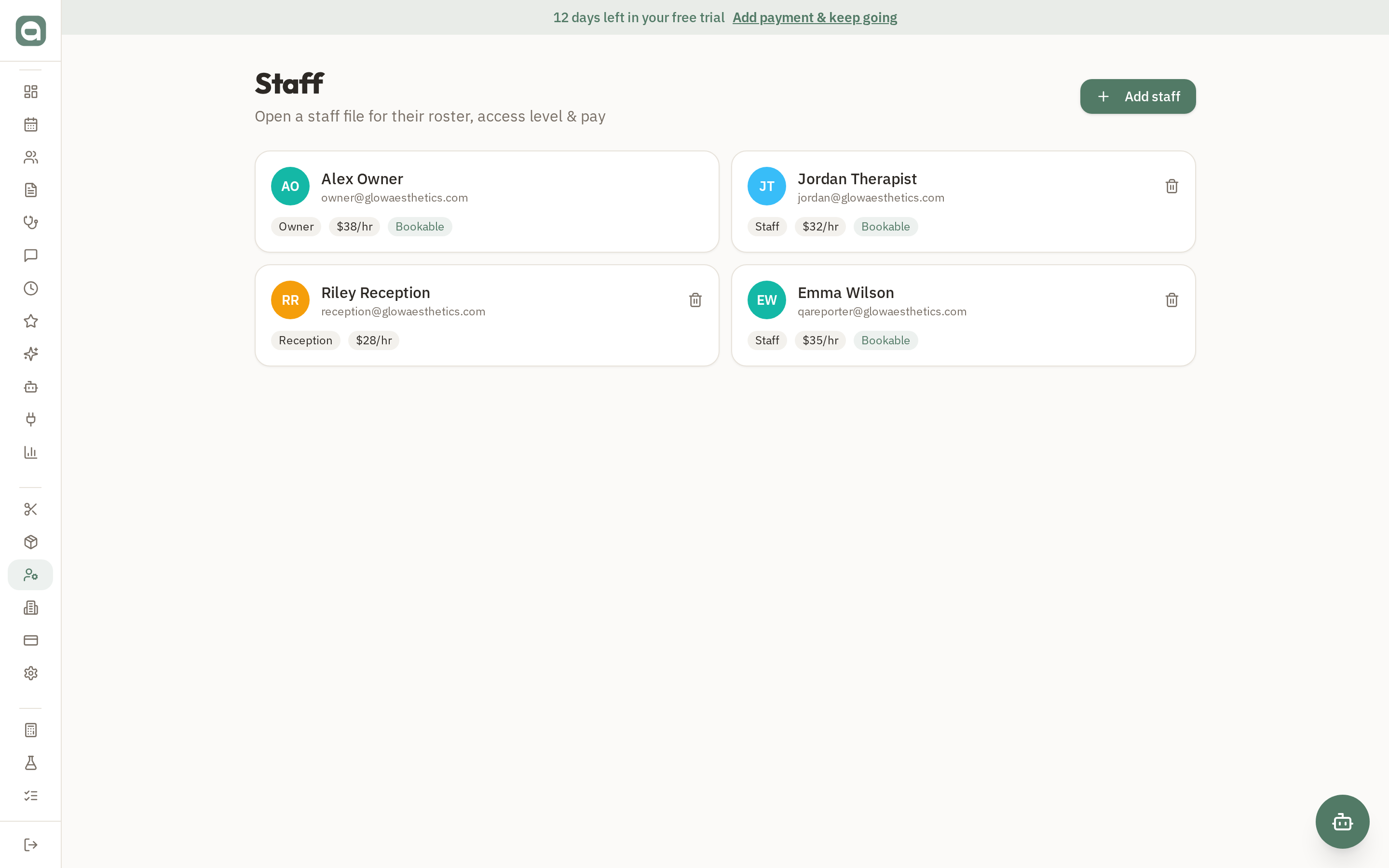
Task: Open the building icon in sidebar
Action: point(30,608)
